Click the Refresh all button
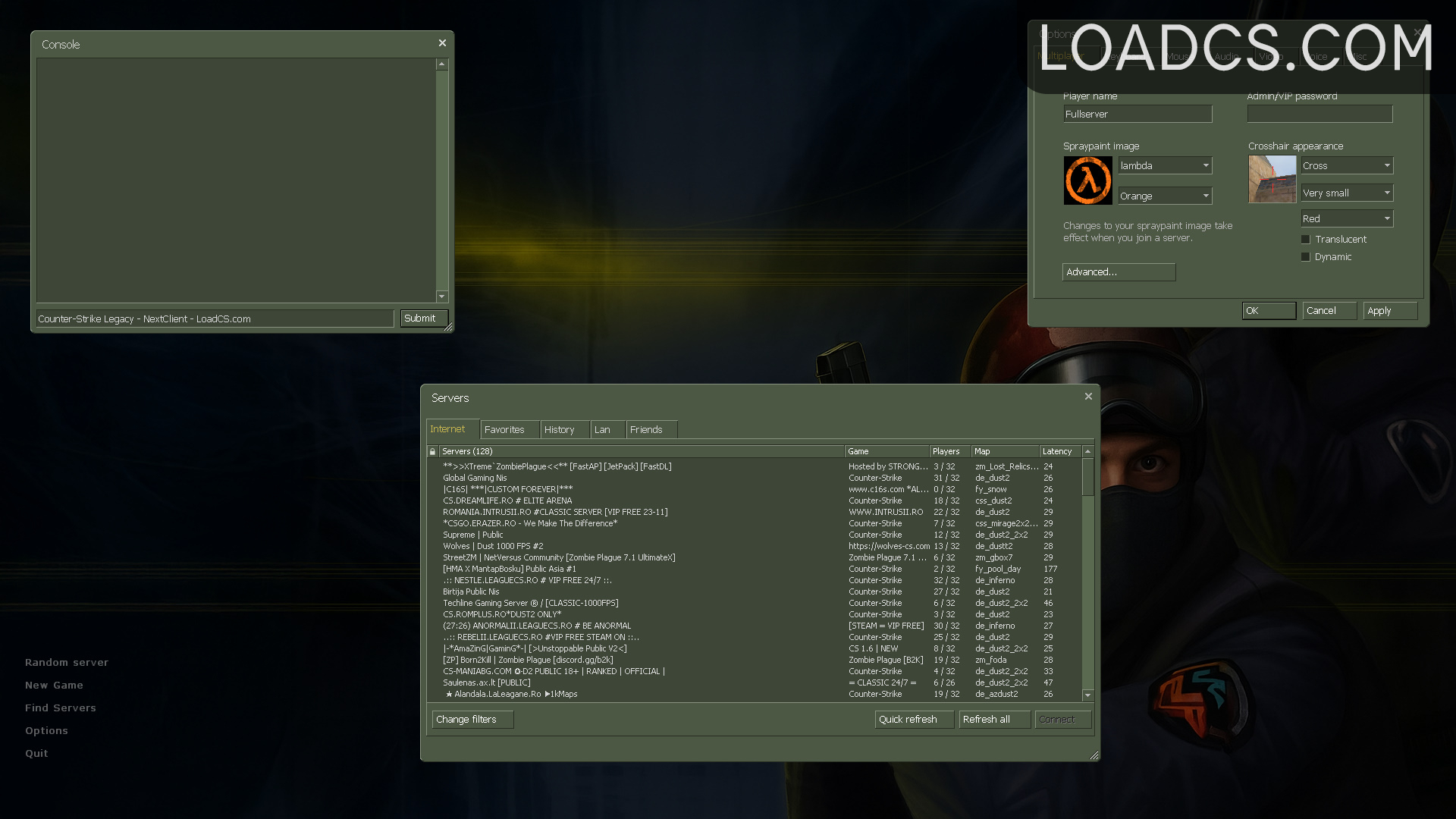The height and width of the screenshot is (819, 1456). 994,719
